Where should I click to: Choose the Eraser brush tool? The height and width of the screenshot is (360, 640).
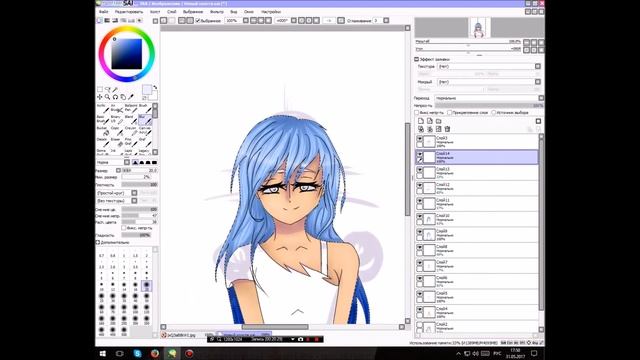point(117,142)
